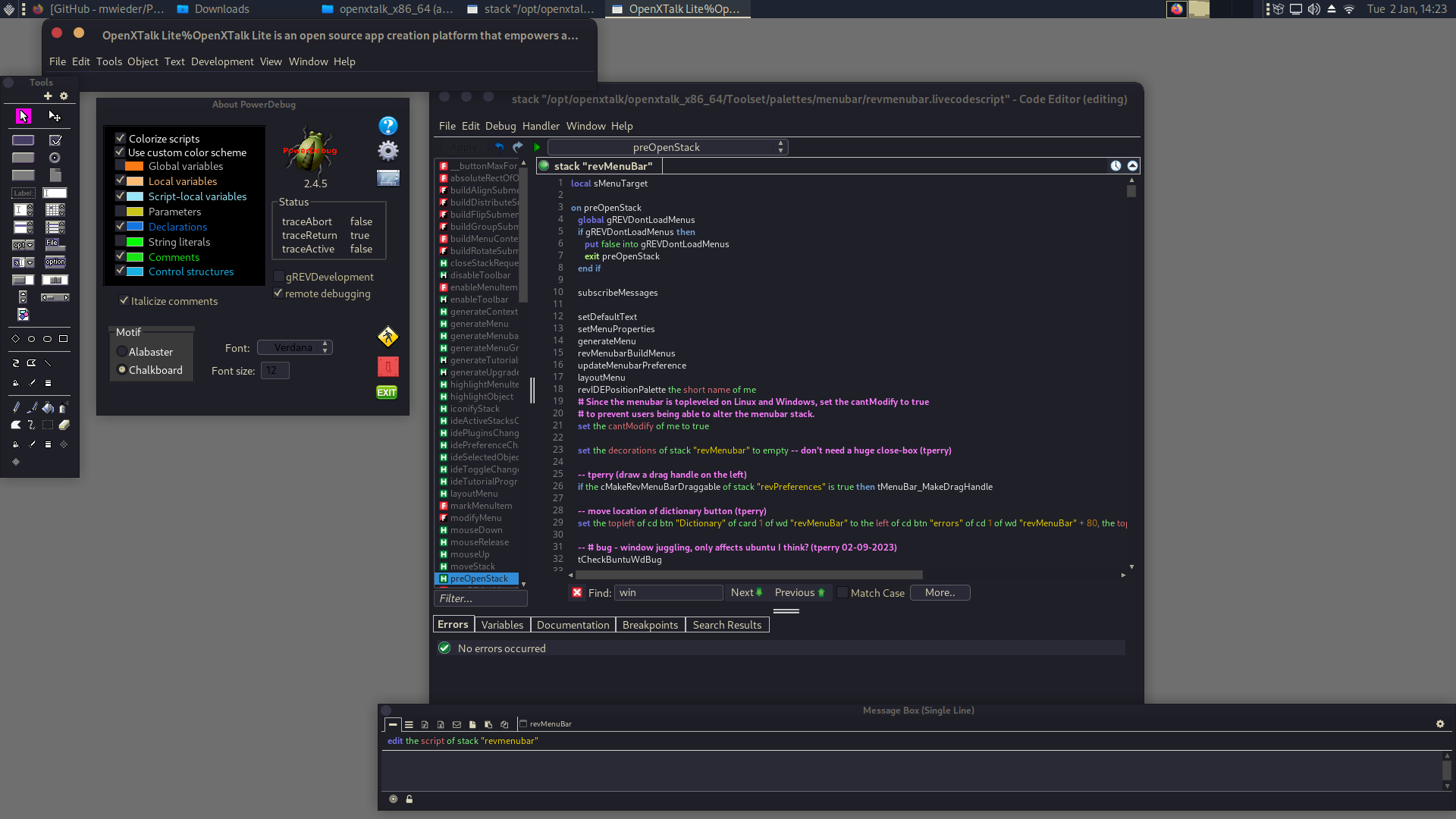
Task: Pick the checkbox control tool in Tools palette
Action: tap(55, 140)
